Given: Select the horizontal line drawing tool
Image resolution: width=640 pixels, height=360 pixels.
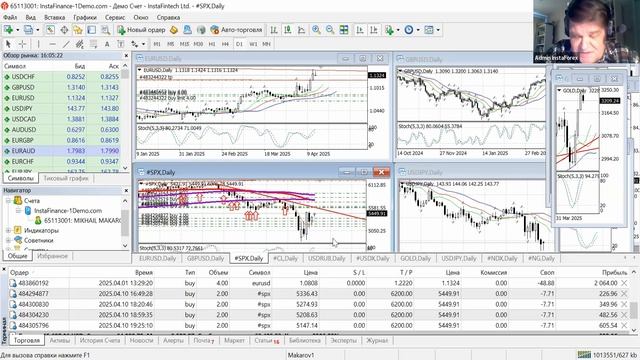Looking at the screenshot, I should point(52,44).
